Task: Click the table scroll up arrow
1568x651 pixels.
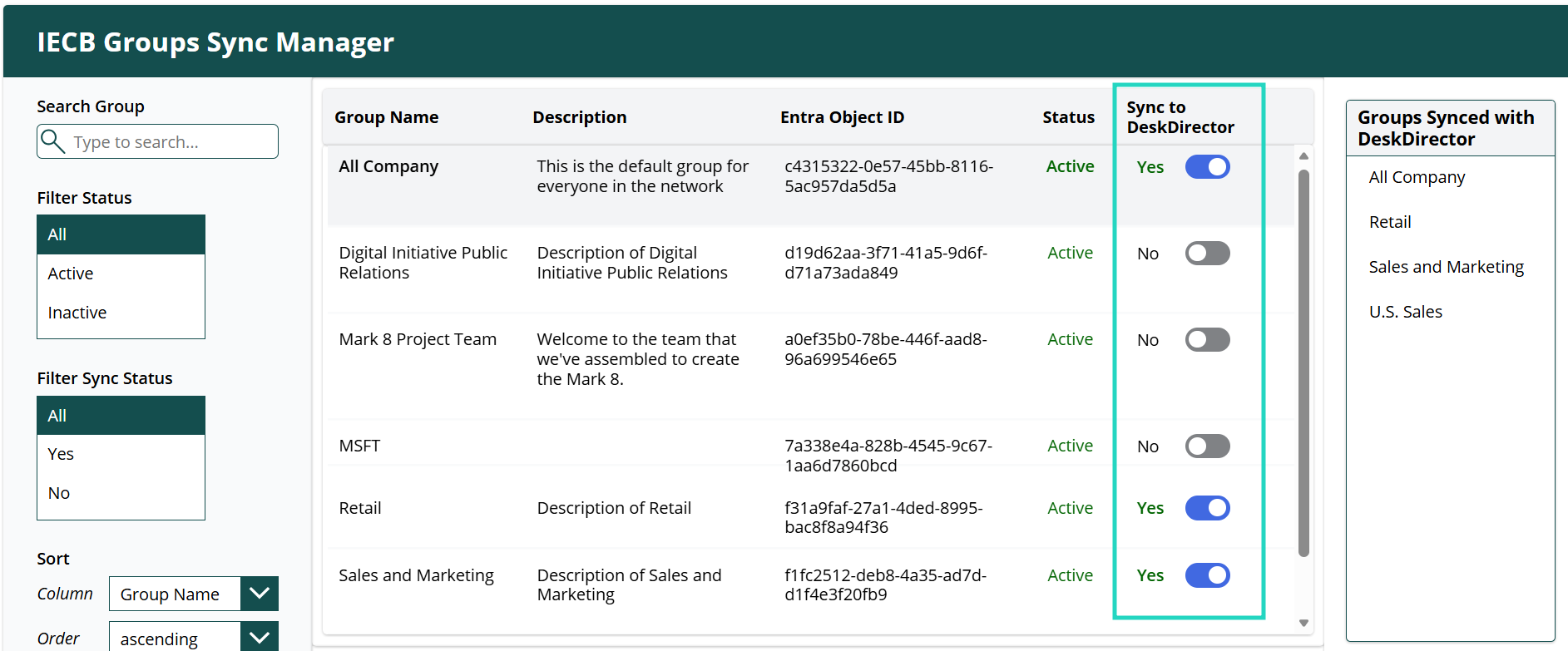Action: [x=1303, y=156]
